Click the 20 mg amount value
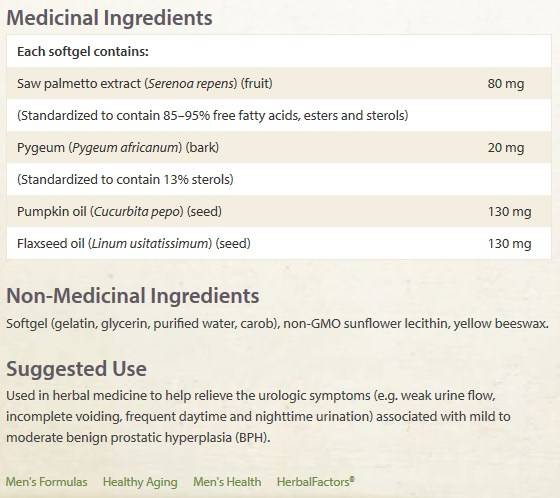 (x=506, y=148)
